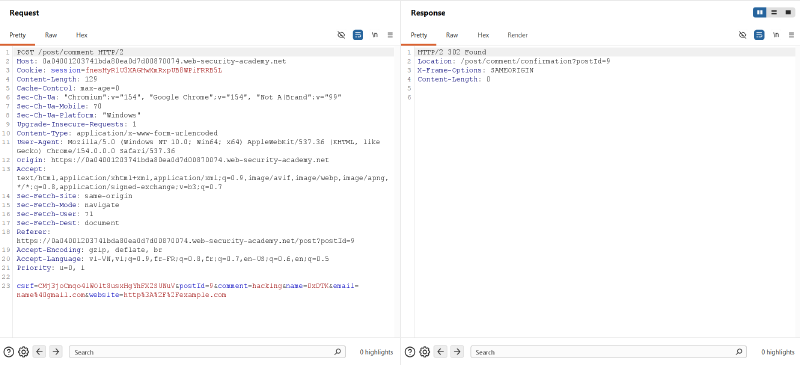800x365 pixels.
Task: Click the Sec-Fetch-Mode: navigate line
Action: (x=68, y=205)
